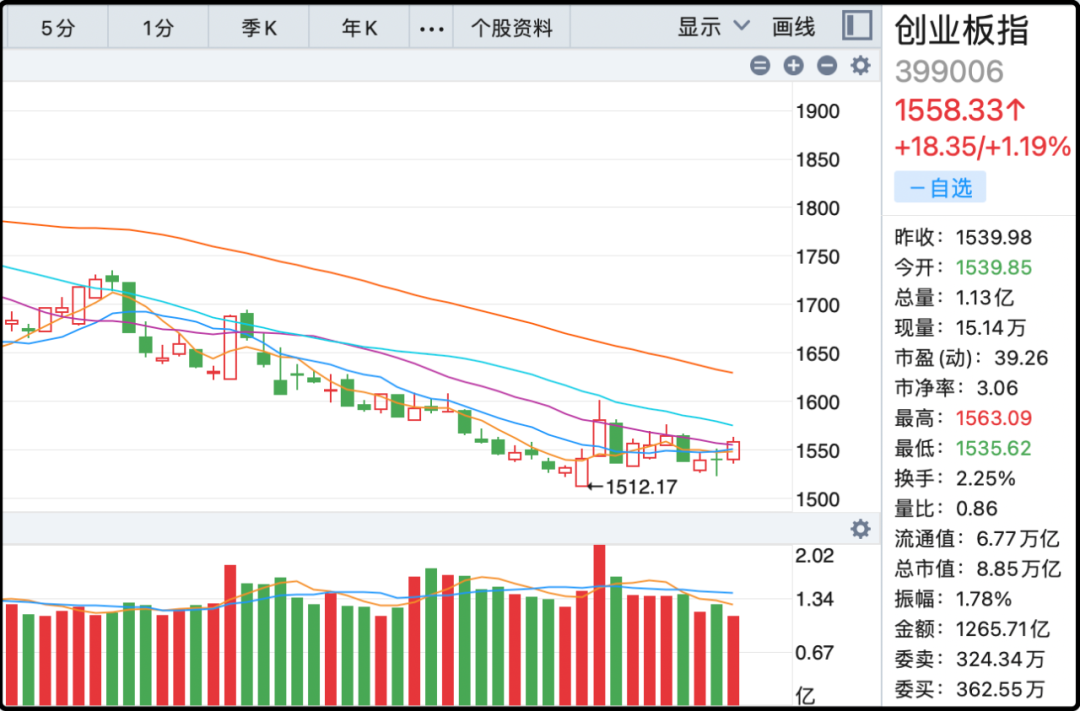
Task: Select the 年K period tab
Action: coord(359,28)
